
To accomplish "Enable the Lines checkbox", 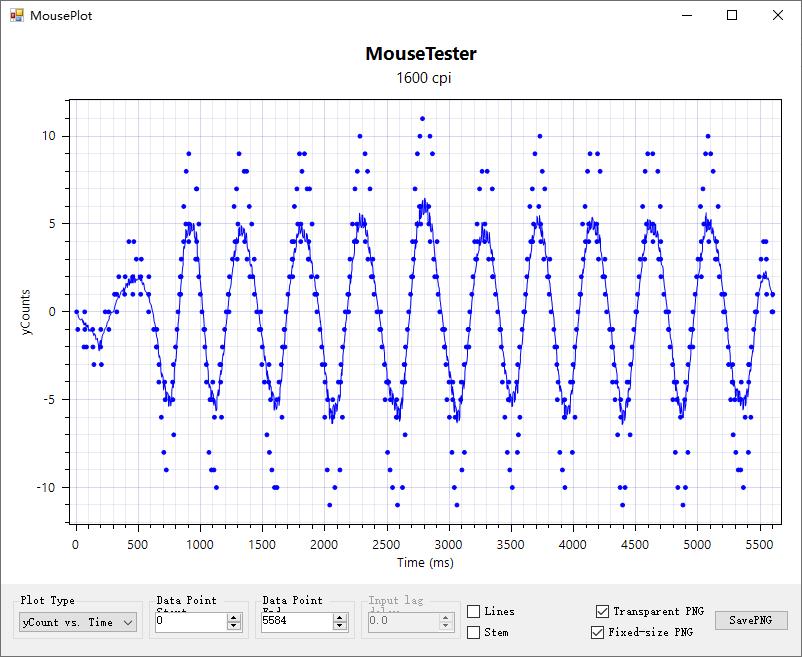I will (x=474, y=611).
